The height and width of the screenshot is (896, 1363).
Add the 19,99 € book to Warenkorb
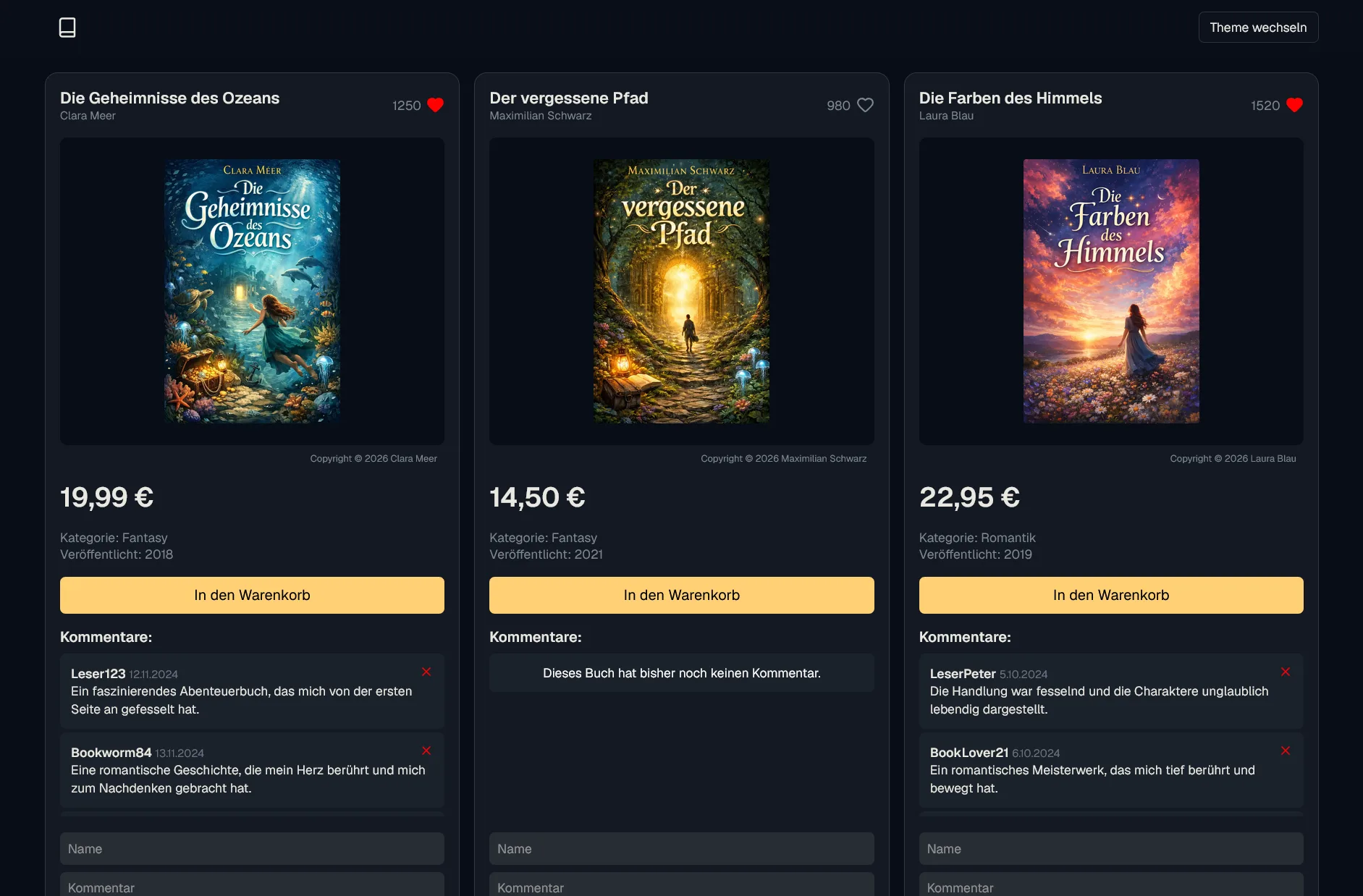[252, 595]
